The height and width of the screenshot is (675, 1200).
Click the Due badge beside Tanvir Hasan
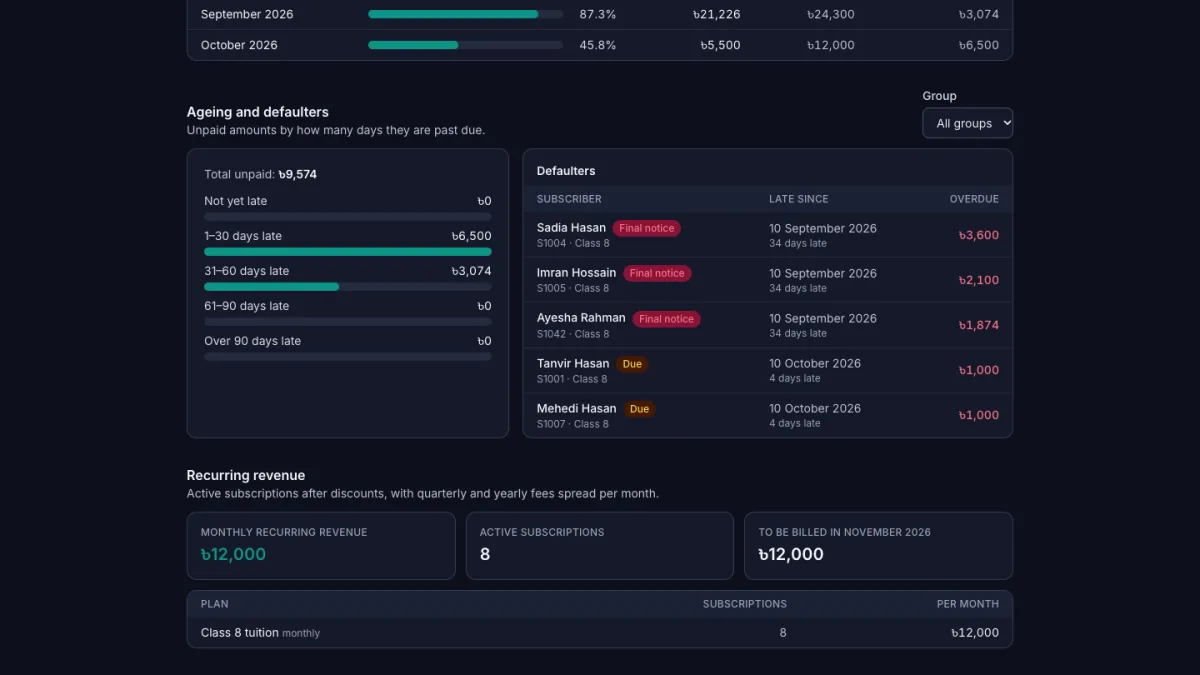tap(632, 364)
